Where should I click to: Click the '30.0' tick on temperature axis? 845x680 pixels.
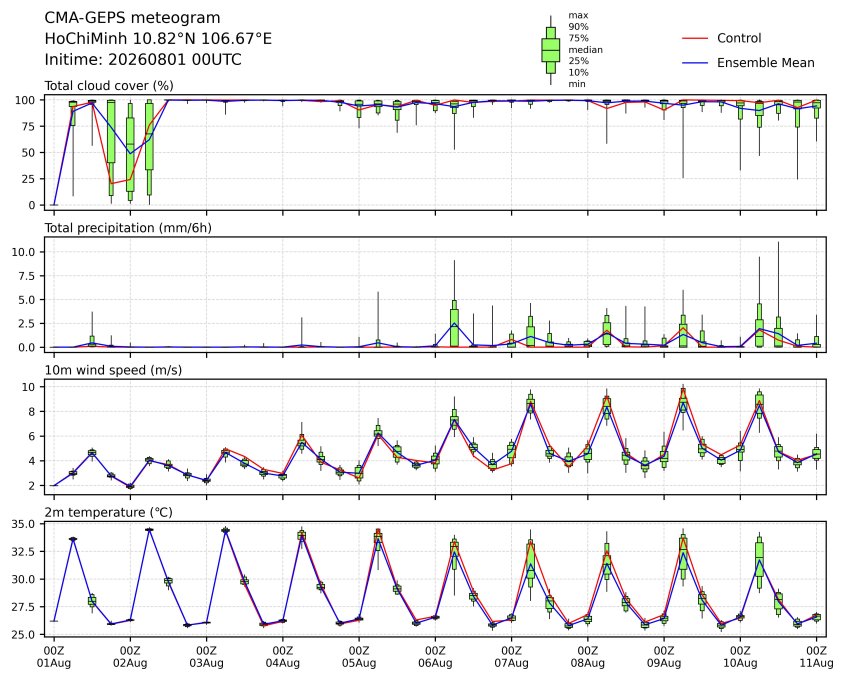click(x=23, y=580)
